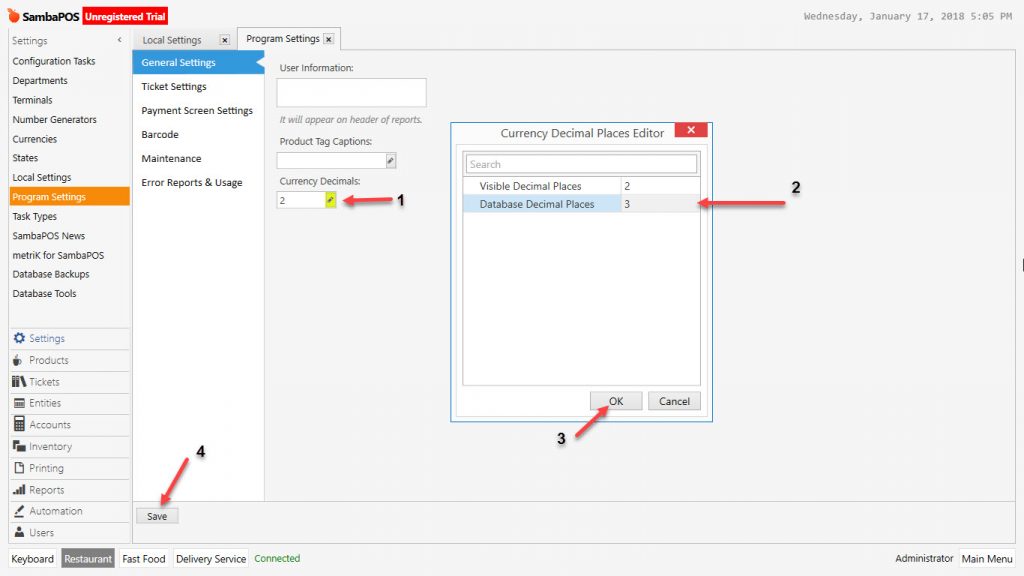Screen dimensions: 1024x576
Task: Click the Printing document icon
Action: pos(19,468)
